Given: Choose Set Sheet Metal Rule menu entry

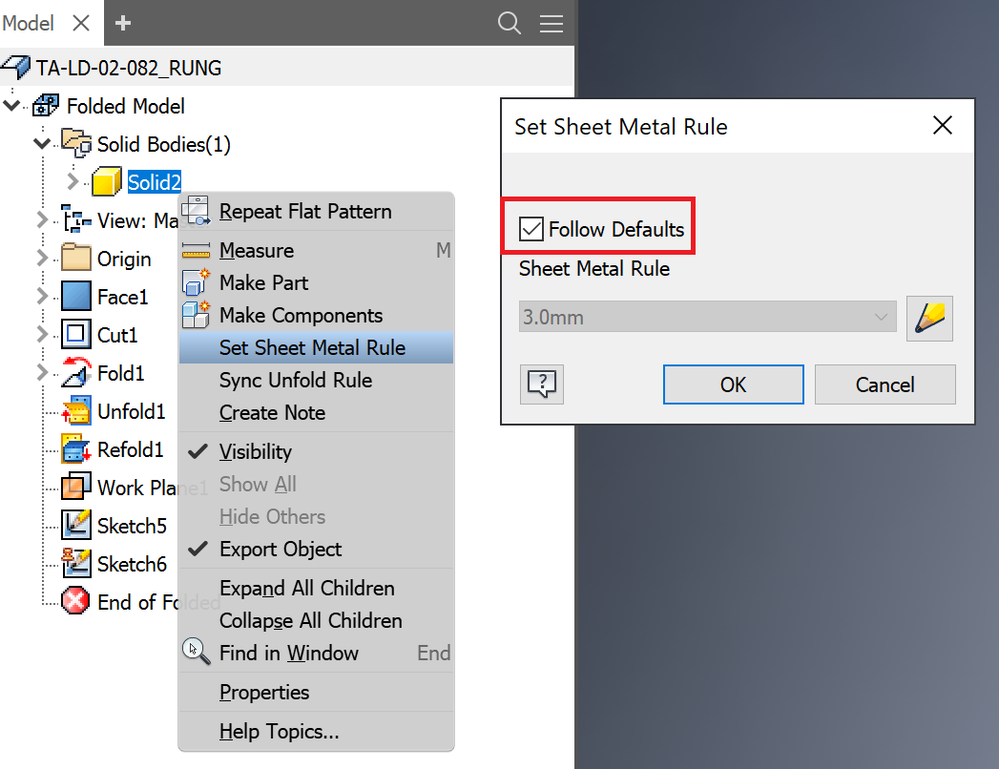Looking at the screenshot, I should point(317,347).
